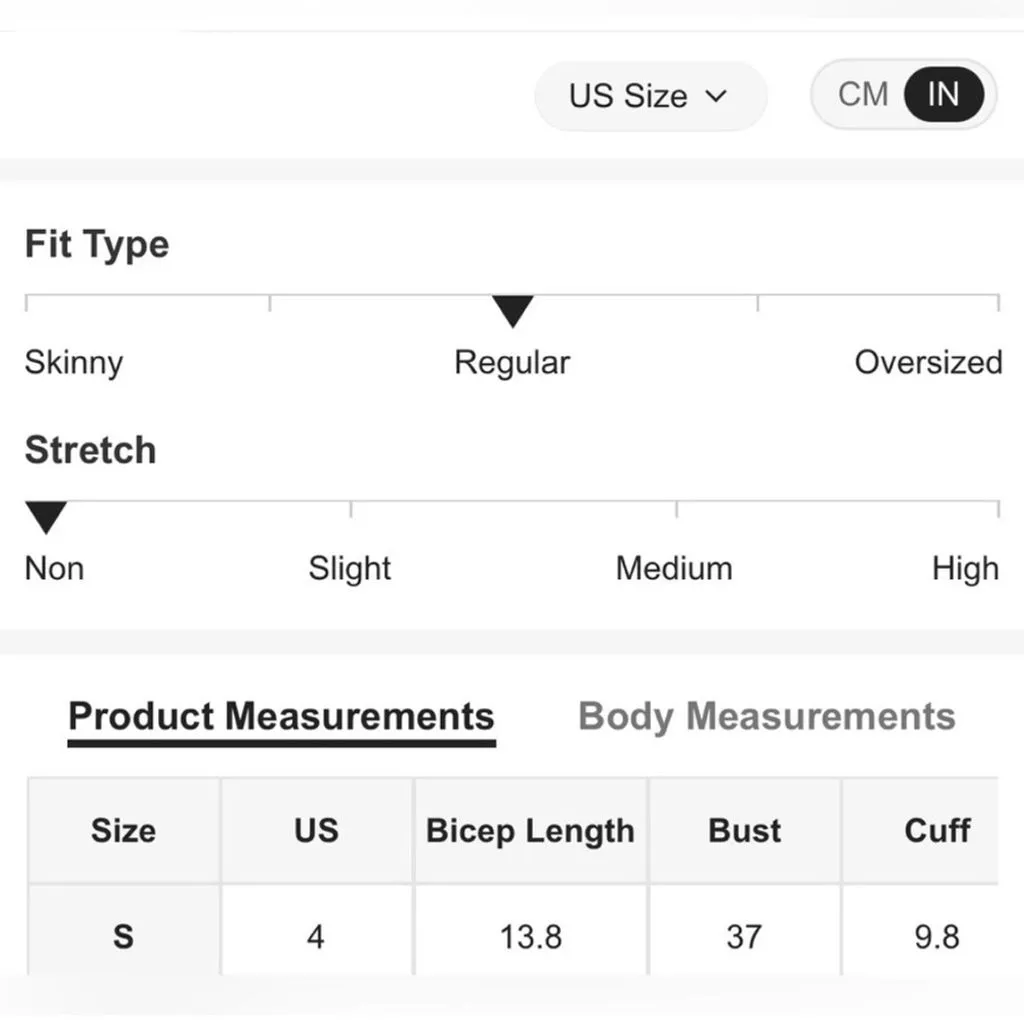Select the IN unit option
1024x1024 pixels.
(944, 95)
